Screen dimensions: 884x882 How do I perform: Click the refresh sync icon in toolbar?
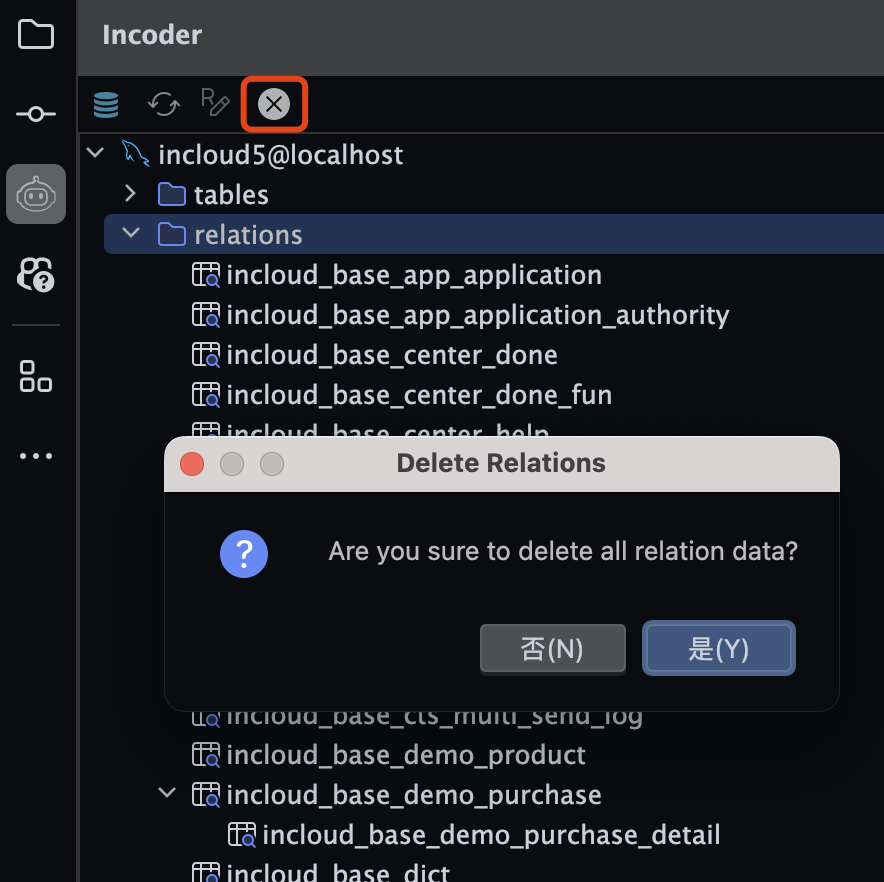pos(163,104)
